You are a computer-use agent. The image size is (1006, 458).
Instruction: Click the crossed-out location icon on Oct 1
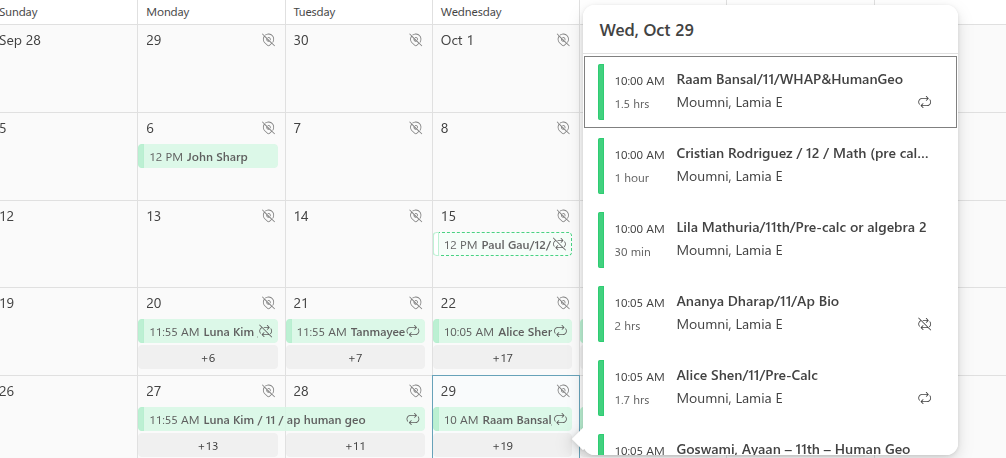(563, 40)
